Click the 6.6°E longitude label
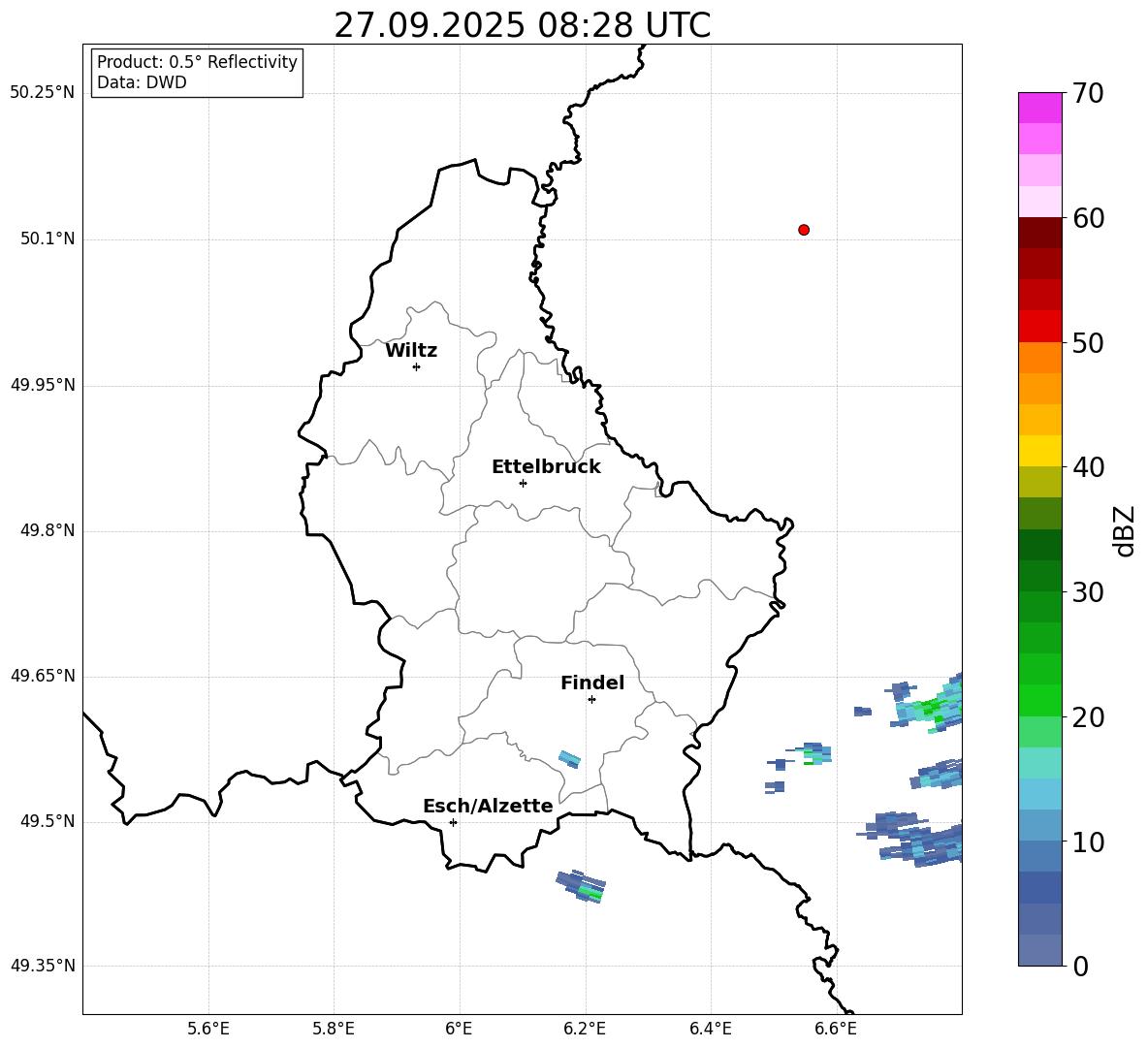 [836, 1029]
